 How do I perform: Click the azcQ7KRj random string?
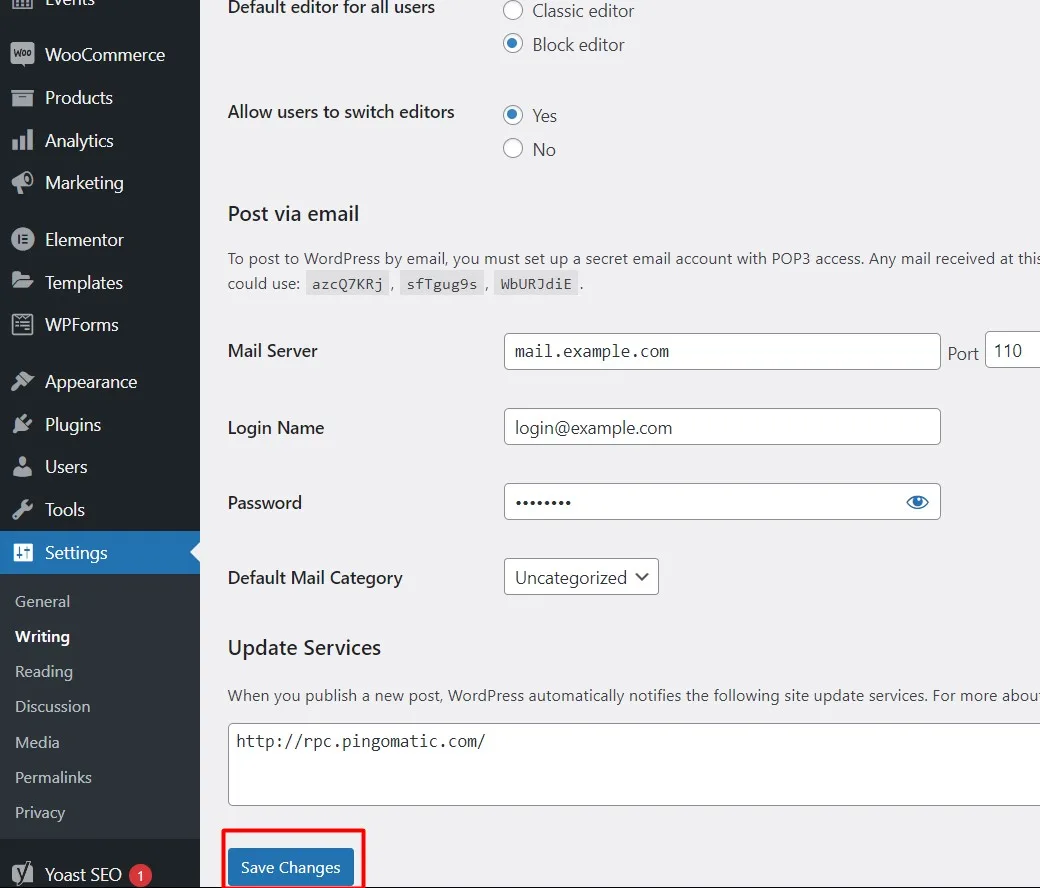348,284
